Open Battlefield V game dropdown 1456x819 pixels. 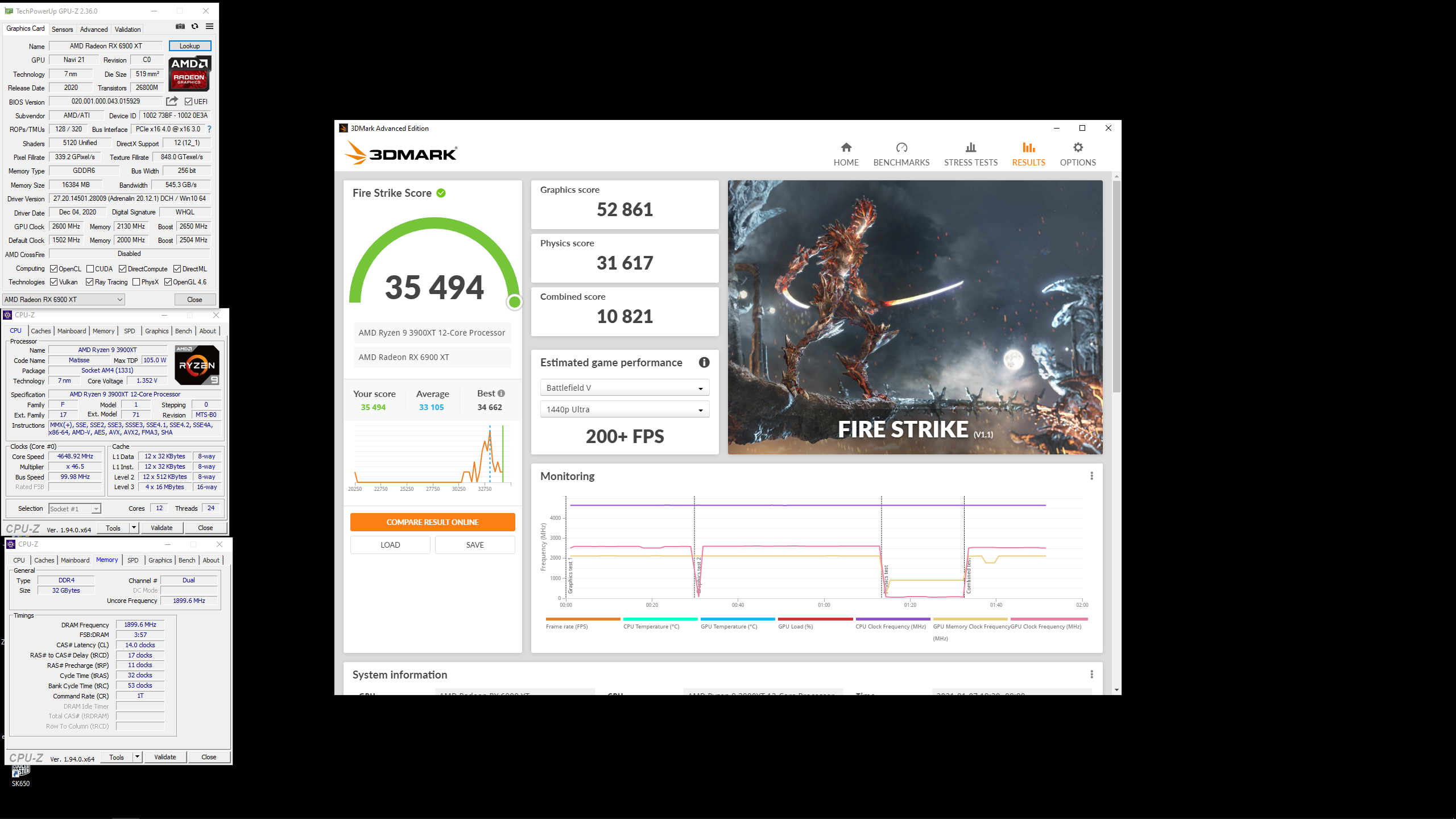click(624, 388)
